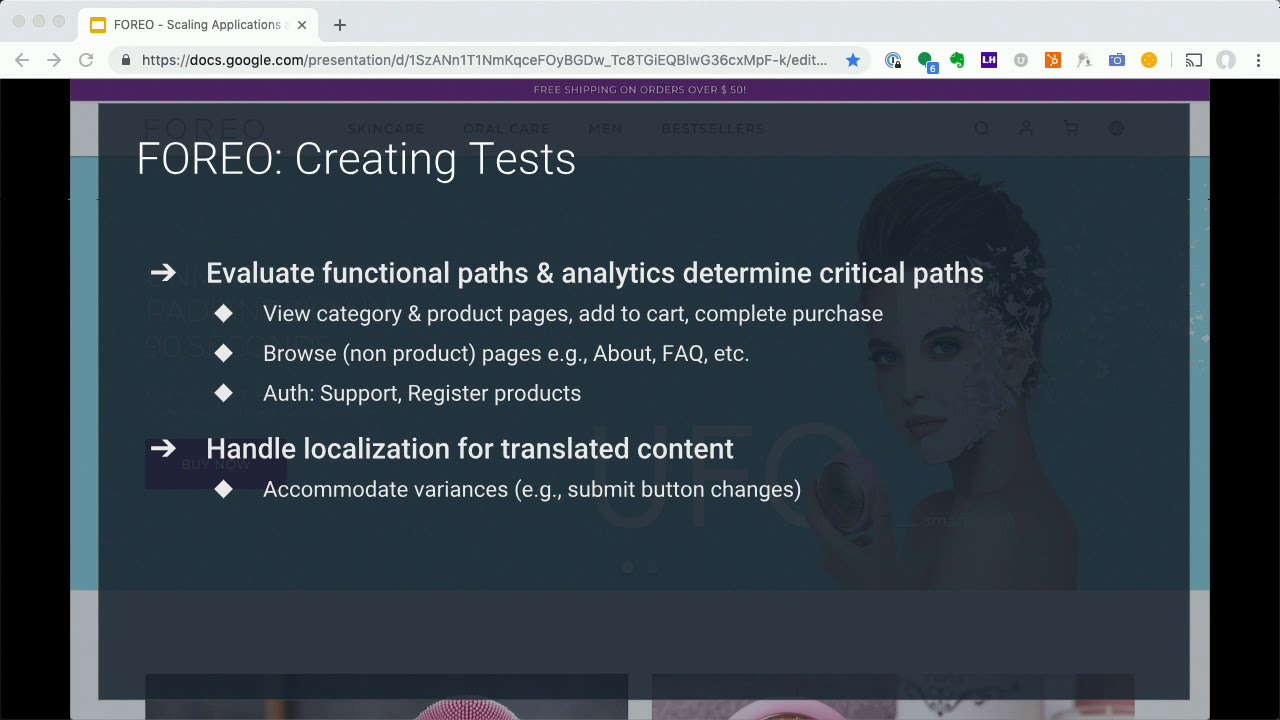Select the second carousel dot indicator
Screen dimensions: 1280x720
coord(653,567)
